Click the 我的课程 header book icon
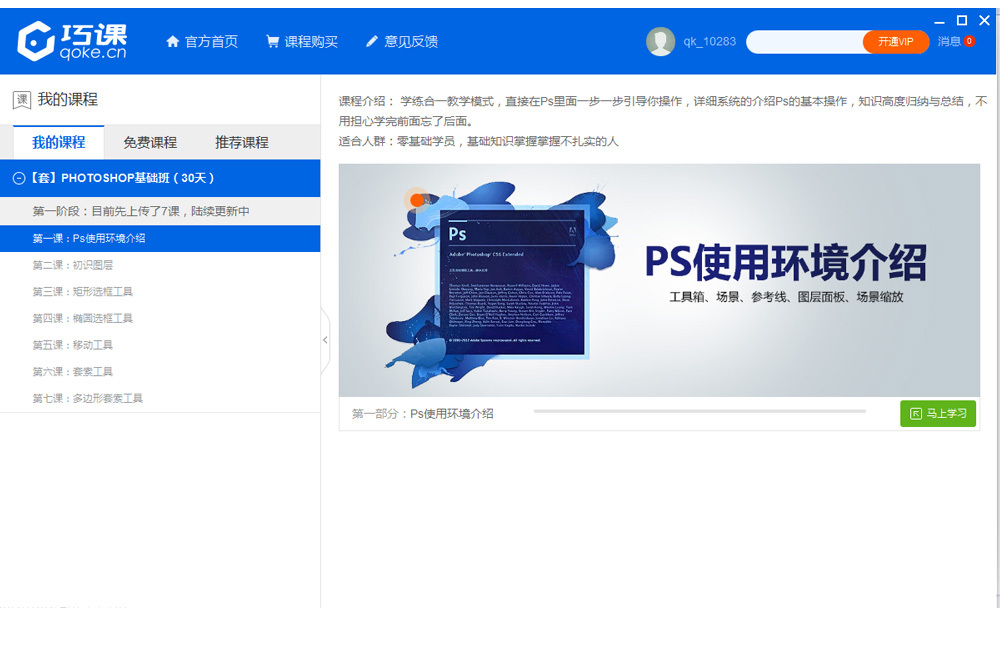This screenshot has width=1000, height=666. click(21, 100)
